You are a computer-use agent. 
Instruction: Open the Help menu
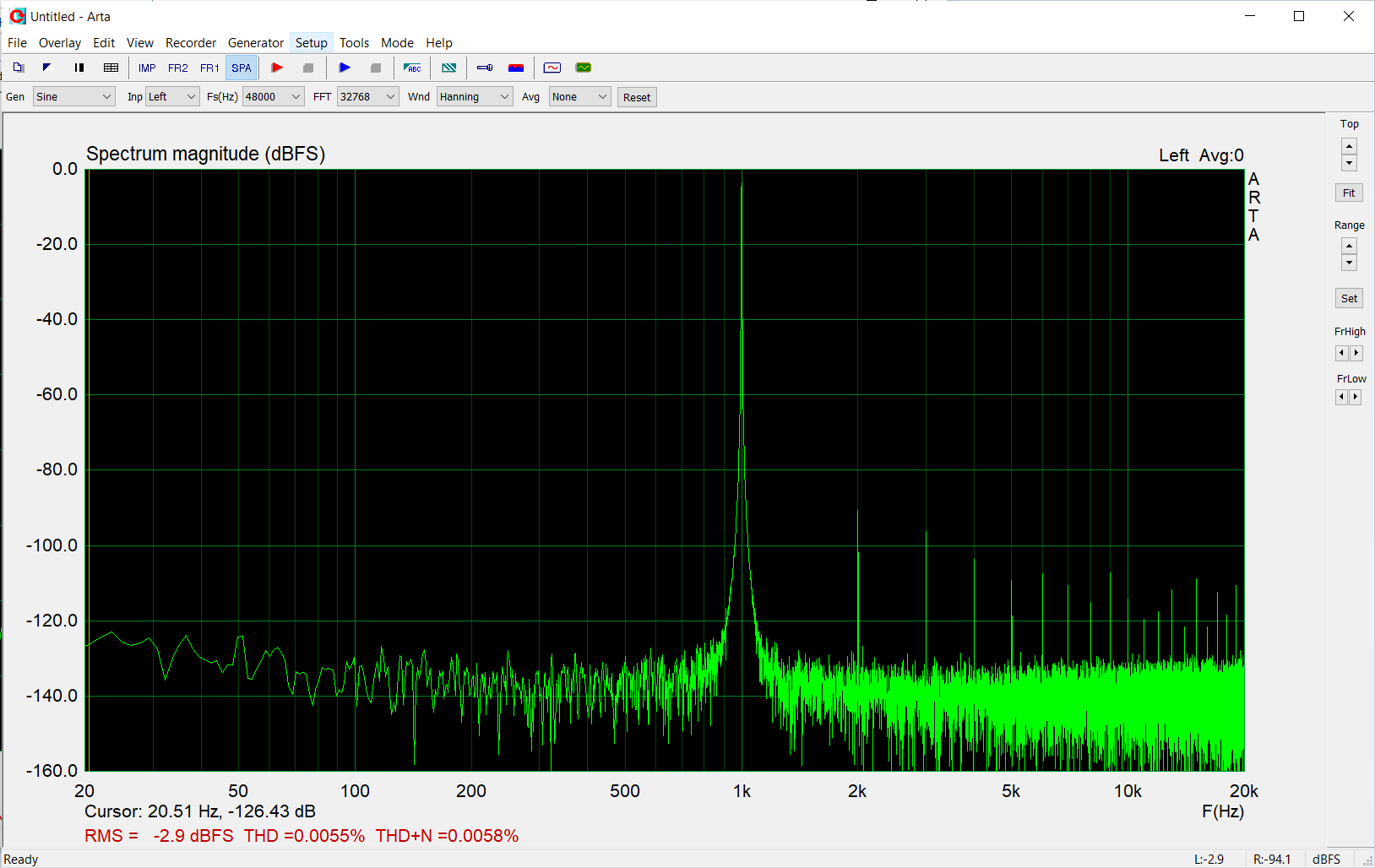[439, 42]
